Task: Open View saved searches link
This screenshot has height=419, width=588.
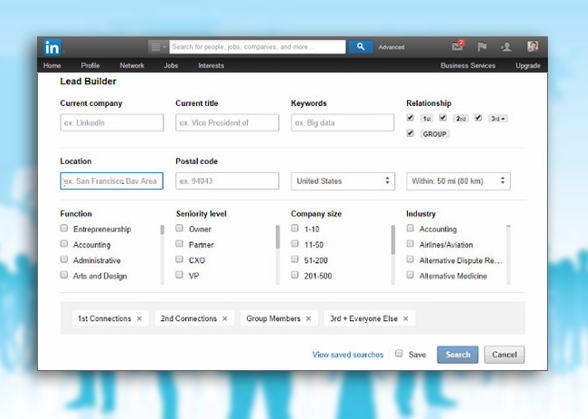Action: click(x=348, y=355)
